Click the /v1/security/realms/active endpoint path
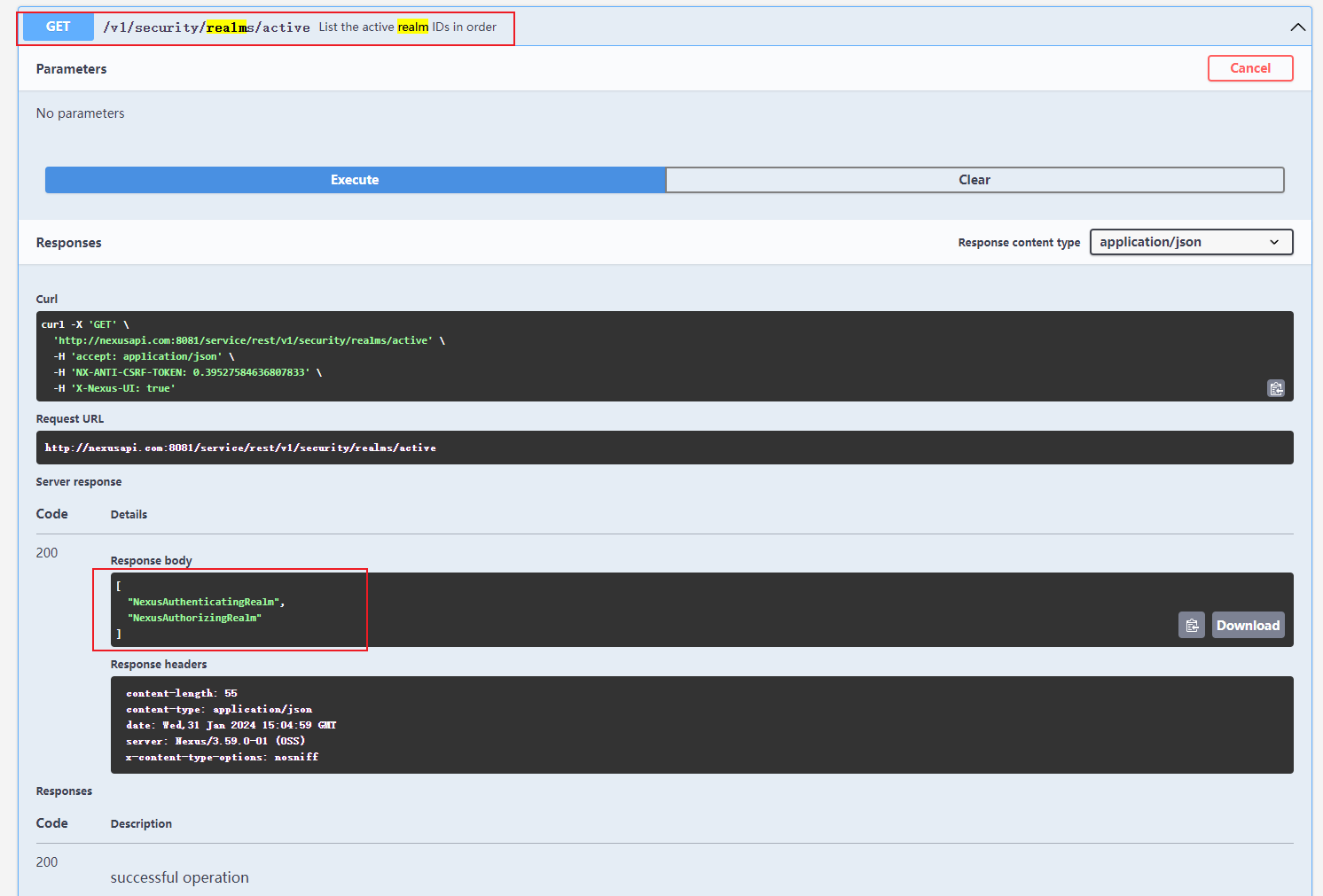This screenshot has height=896, width=1323. coord(207,27)
